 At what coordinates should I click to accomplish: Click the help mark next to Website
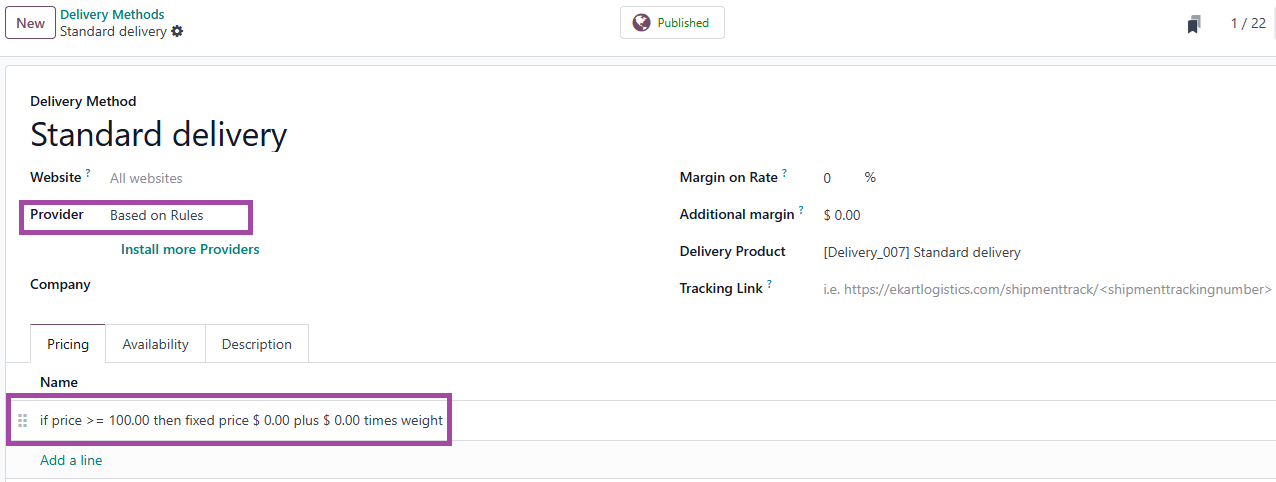click(x=88, y=173)
